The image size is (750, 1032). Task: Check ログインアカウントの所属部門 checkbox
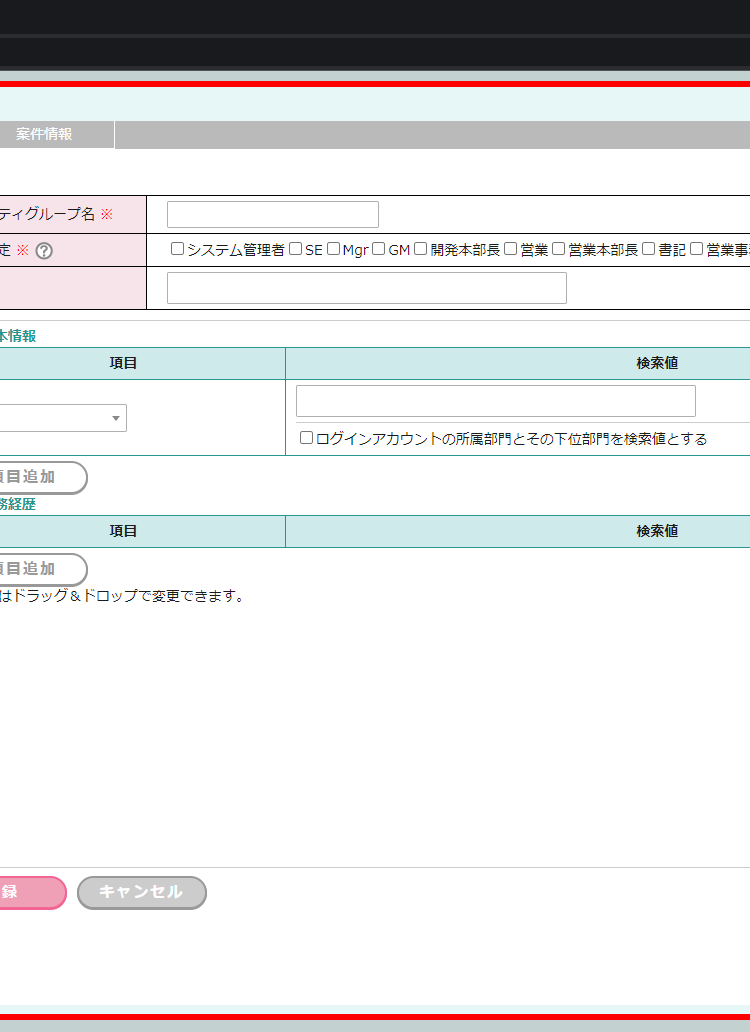306,438
